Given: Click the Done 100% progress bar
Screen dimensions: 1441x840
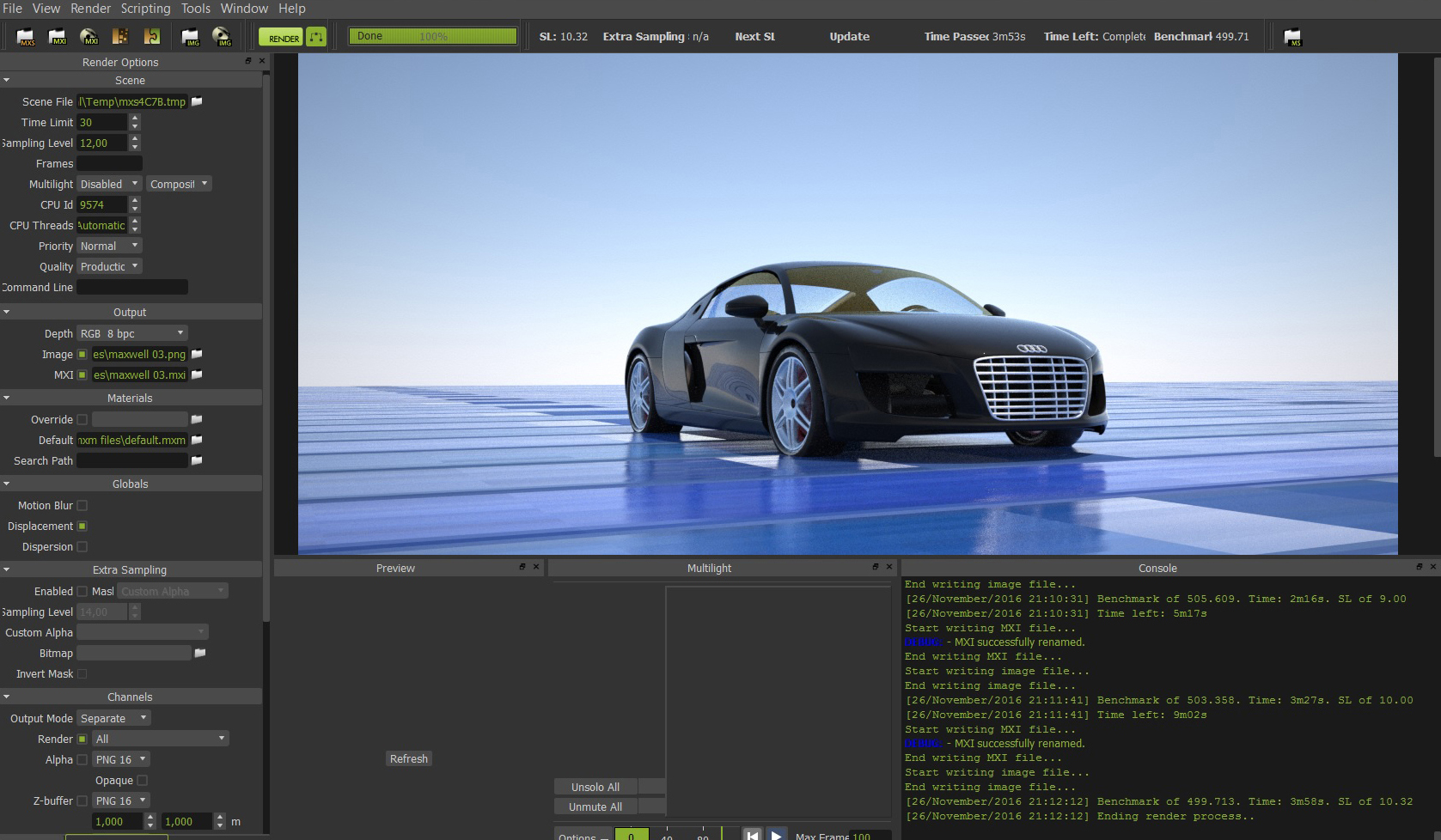Looking at the screenshot, I should [x=432, y=36].
